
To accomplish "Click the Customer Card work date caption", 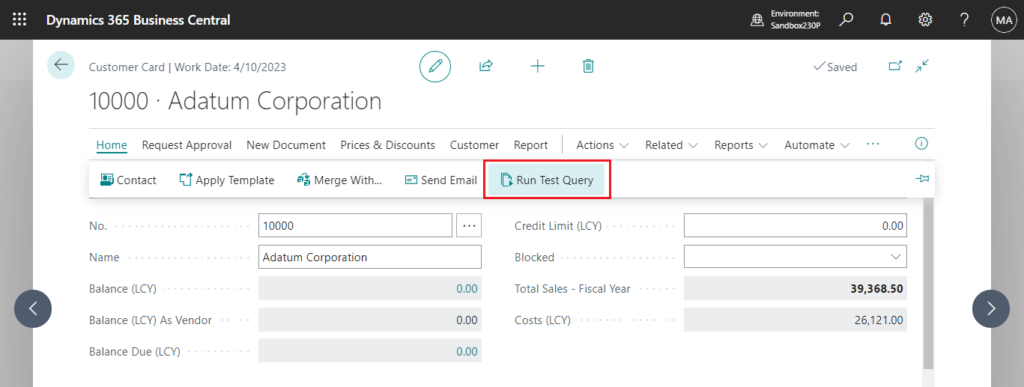I will 187,67.
